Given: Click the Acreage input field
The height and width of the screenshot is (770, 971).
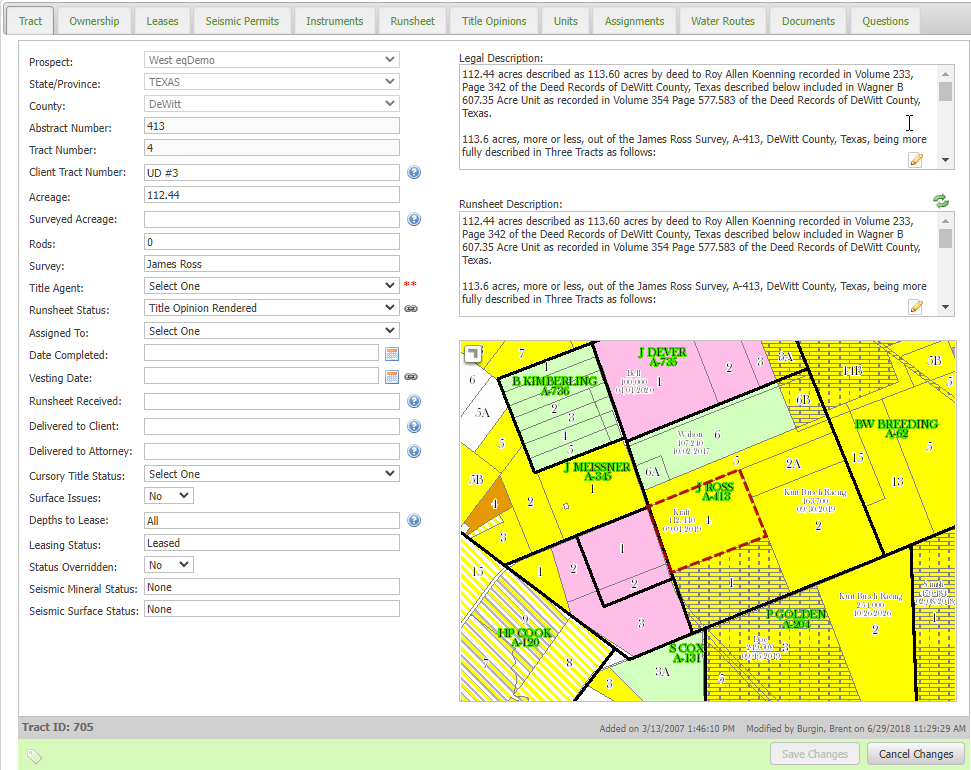Looking at the screenshot, I should (x=271, y=195).
